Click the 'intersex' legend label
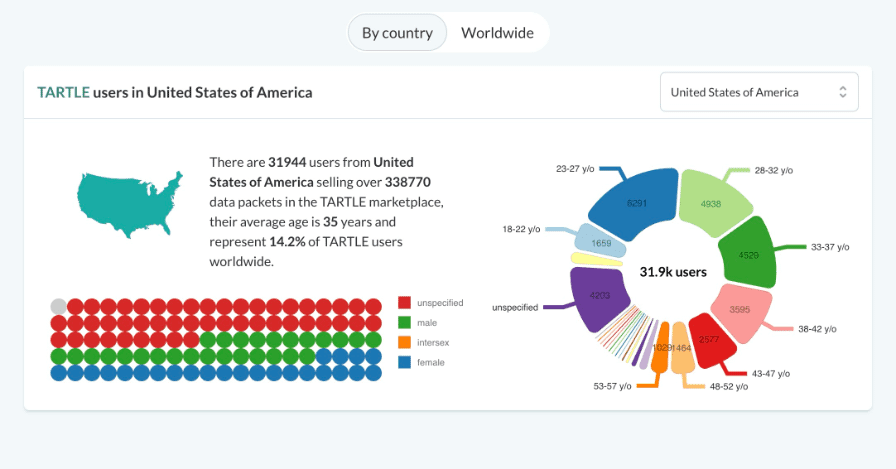 coord(433,343)
